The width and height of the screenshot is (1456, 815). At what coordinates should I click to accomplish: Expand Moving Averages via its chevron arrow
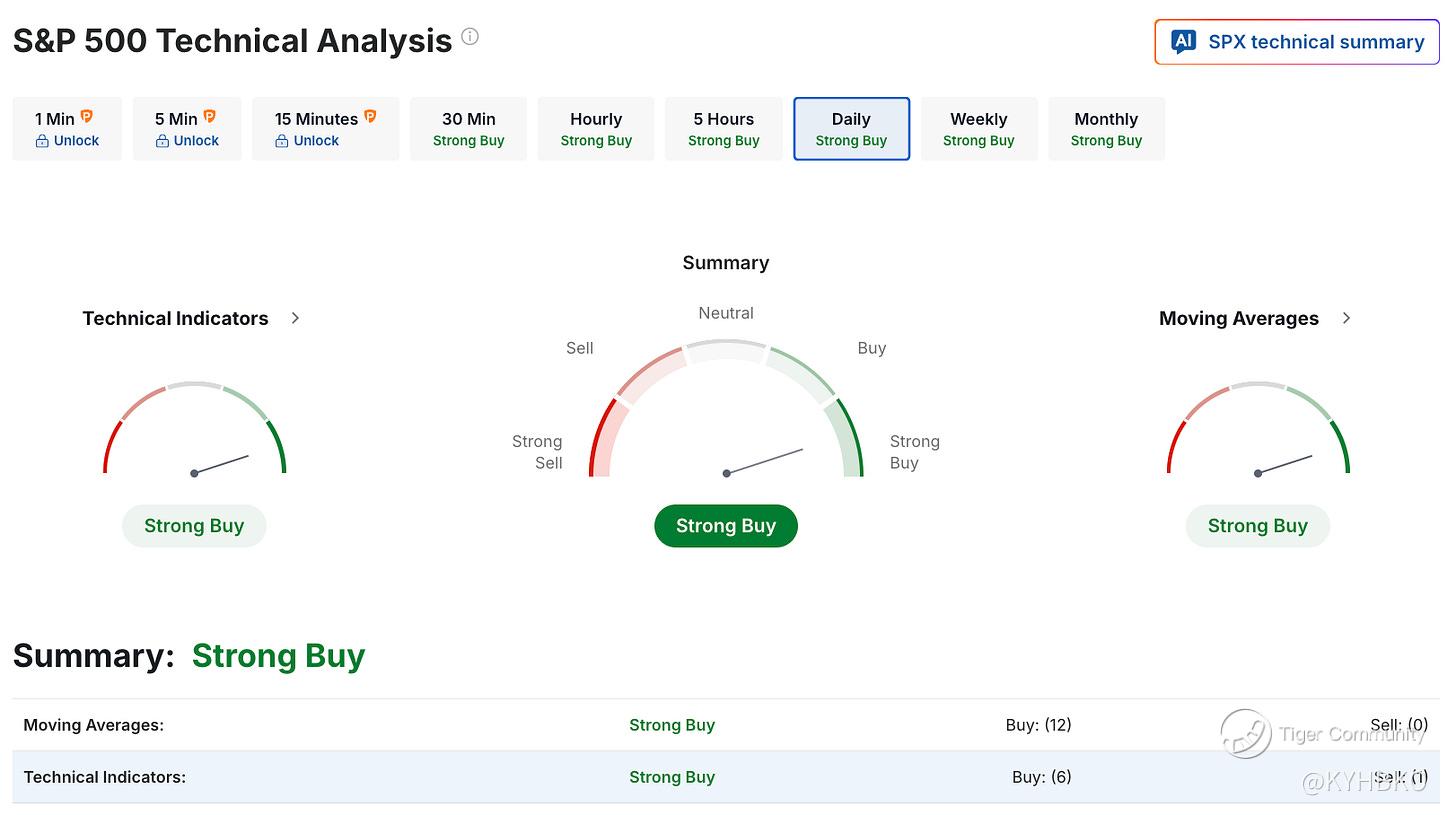1346,318
